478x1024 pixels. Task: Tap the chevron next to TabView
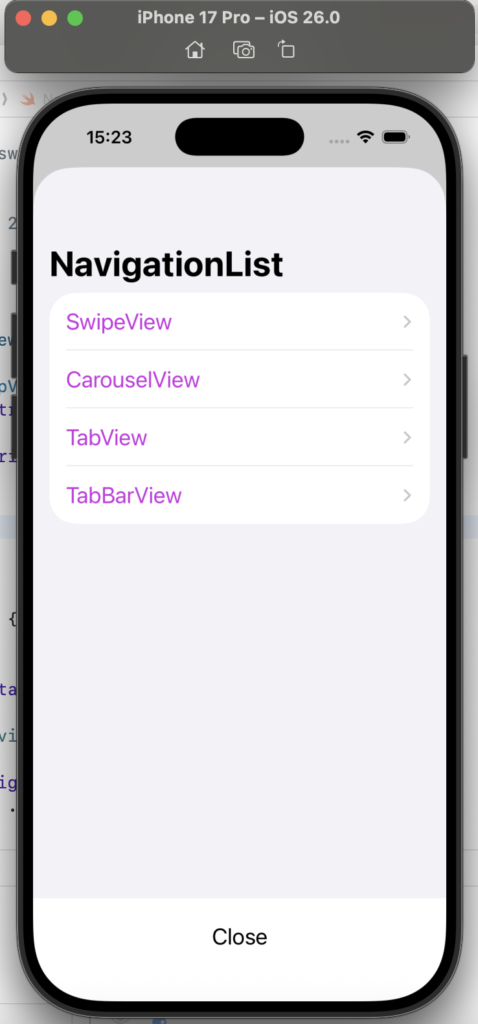click(407, 438)
